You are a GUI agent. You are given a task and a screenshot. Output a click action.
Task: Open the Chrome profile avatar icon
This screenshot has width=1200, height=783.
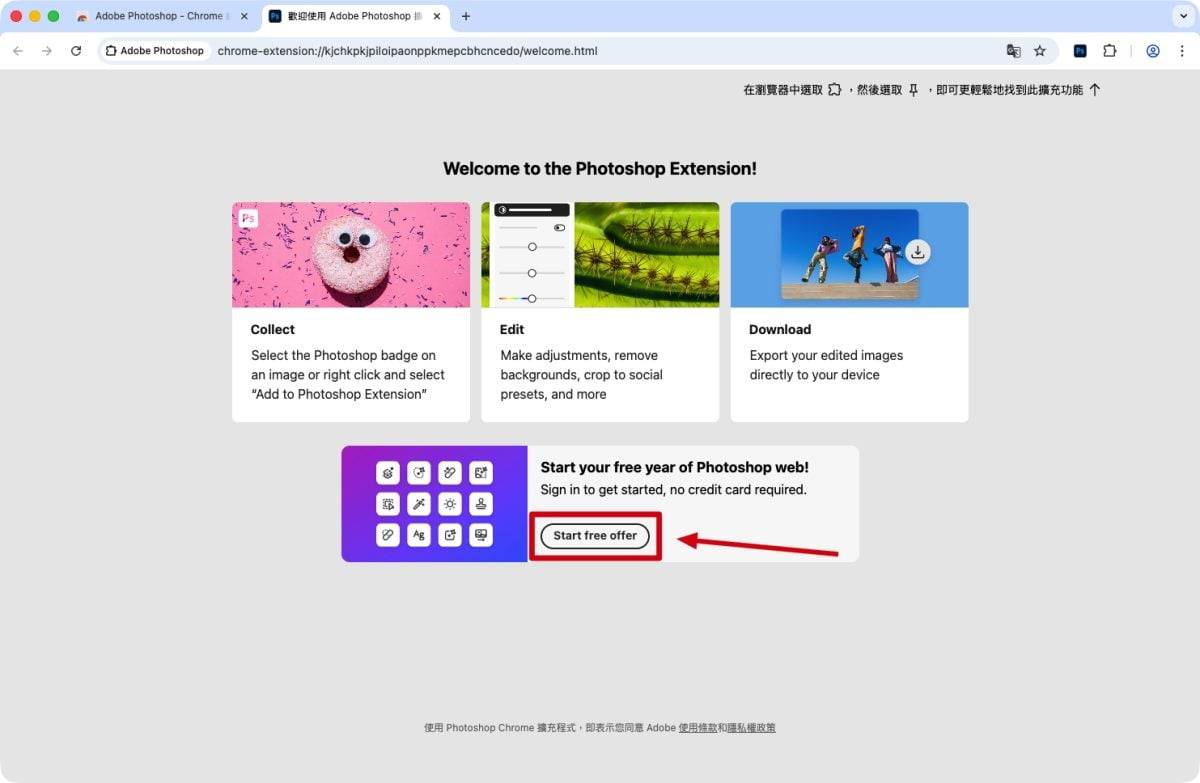[x=1152, y=50]
